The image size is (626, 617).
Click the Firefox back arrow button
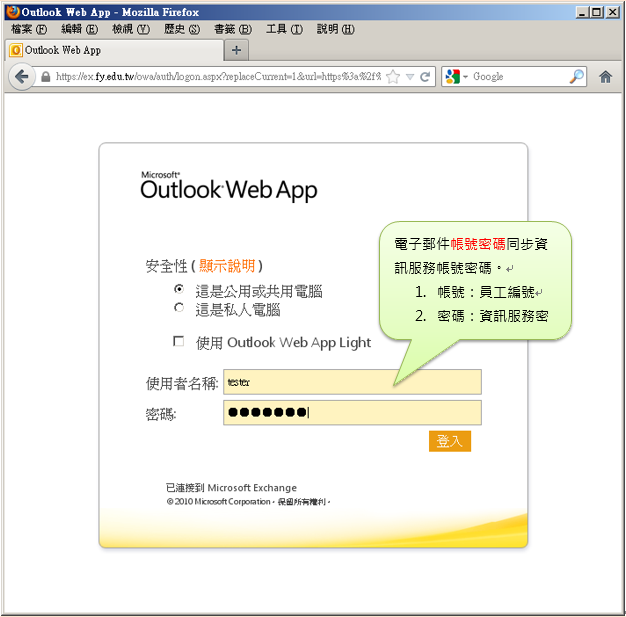22,76
